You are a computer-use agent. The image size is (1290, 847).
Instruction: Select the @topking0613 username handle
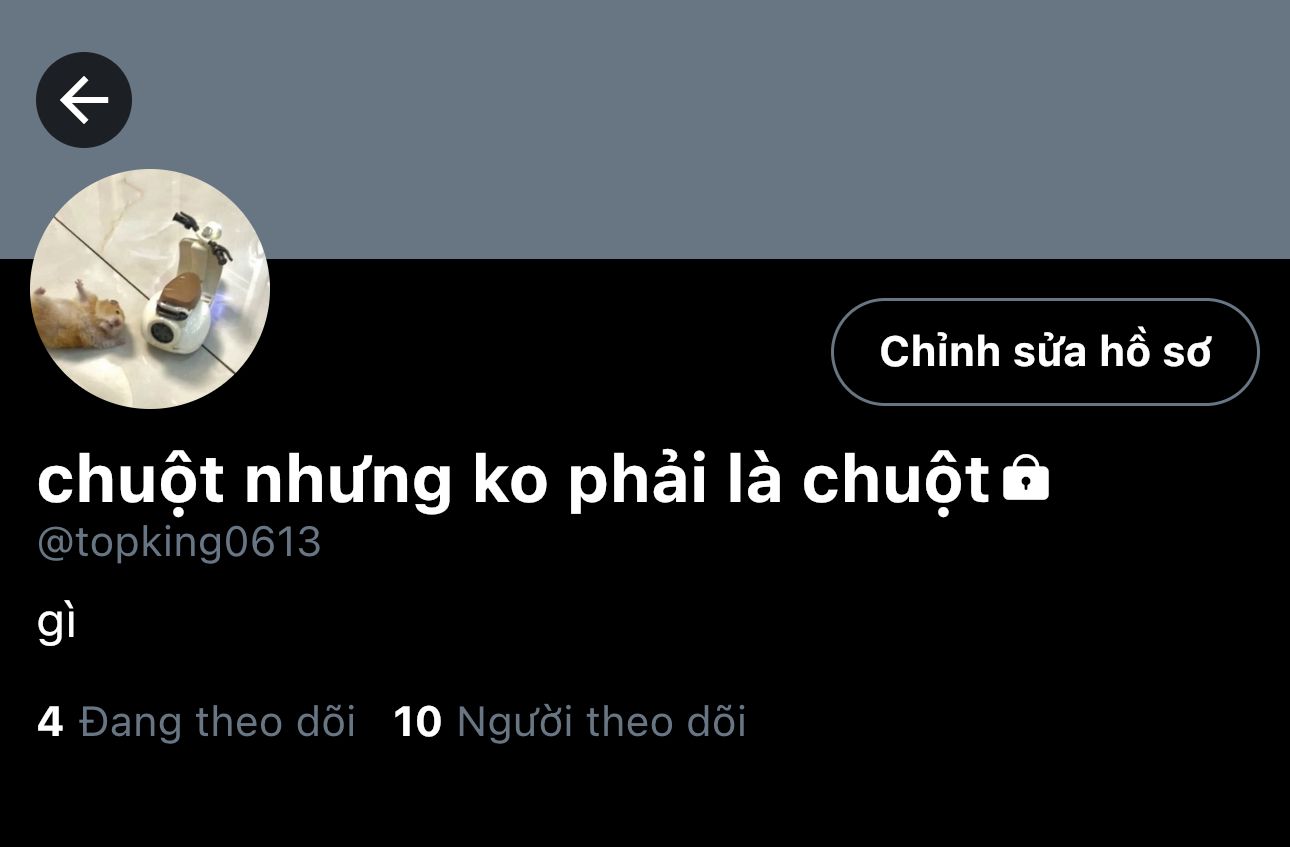(x=179, y=543)
